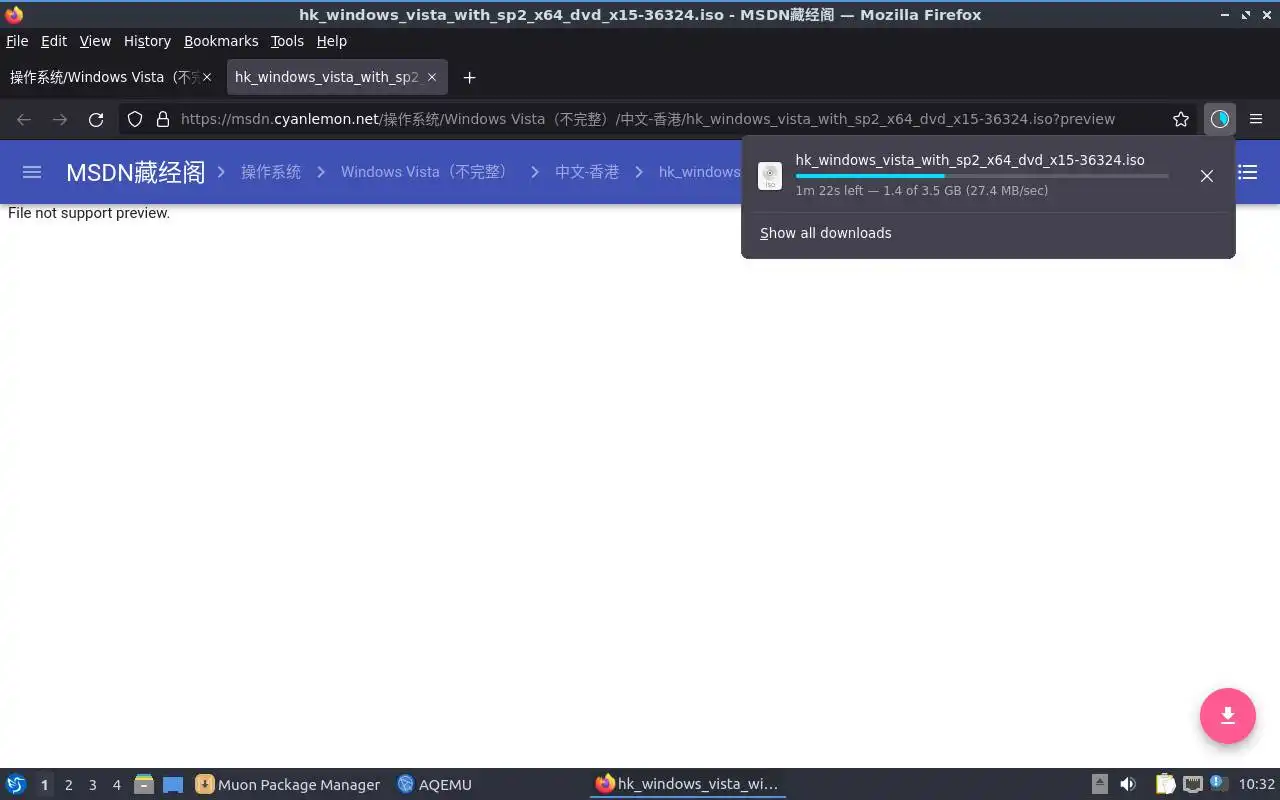The width and height of the screenshot is (1280, 800).
Task: Click the download progress bar
Action: tap(982, 176)
